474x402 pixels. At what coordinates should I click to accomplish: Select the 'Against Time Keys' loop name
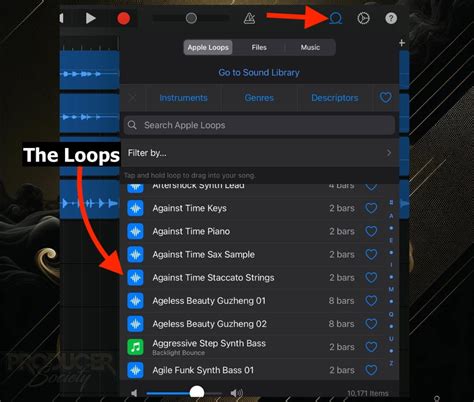(x=189, y=208)
